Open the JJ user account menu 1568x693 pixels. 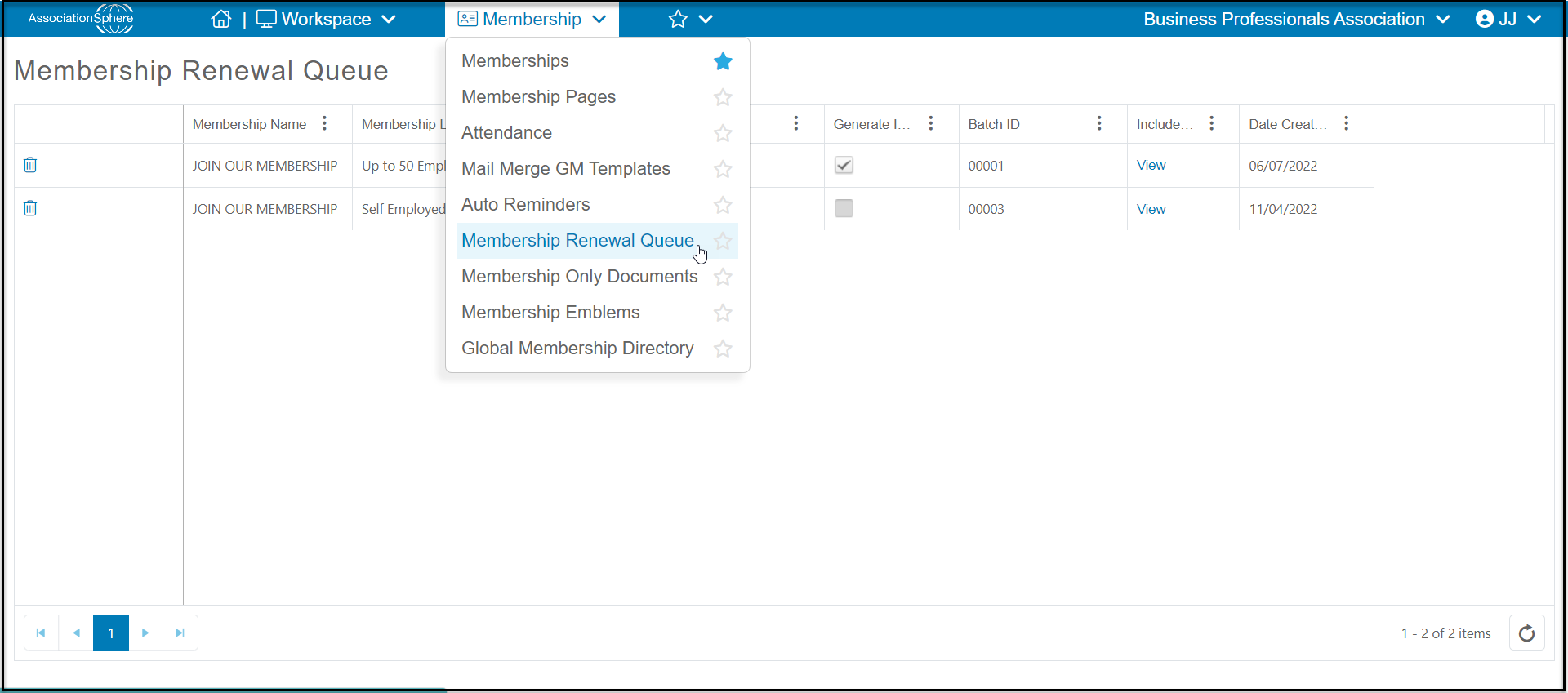tap(1508, 19)
